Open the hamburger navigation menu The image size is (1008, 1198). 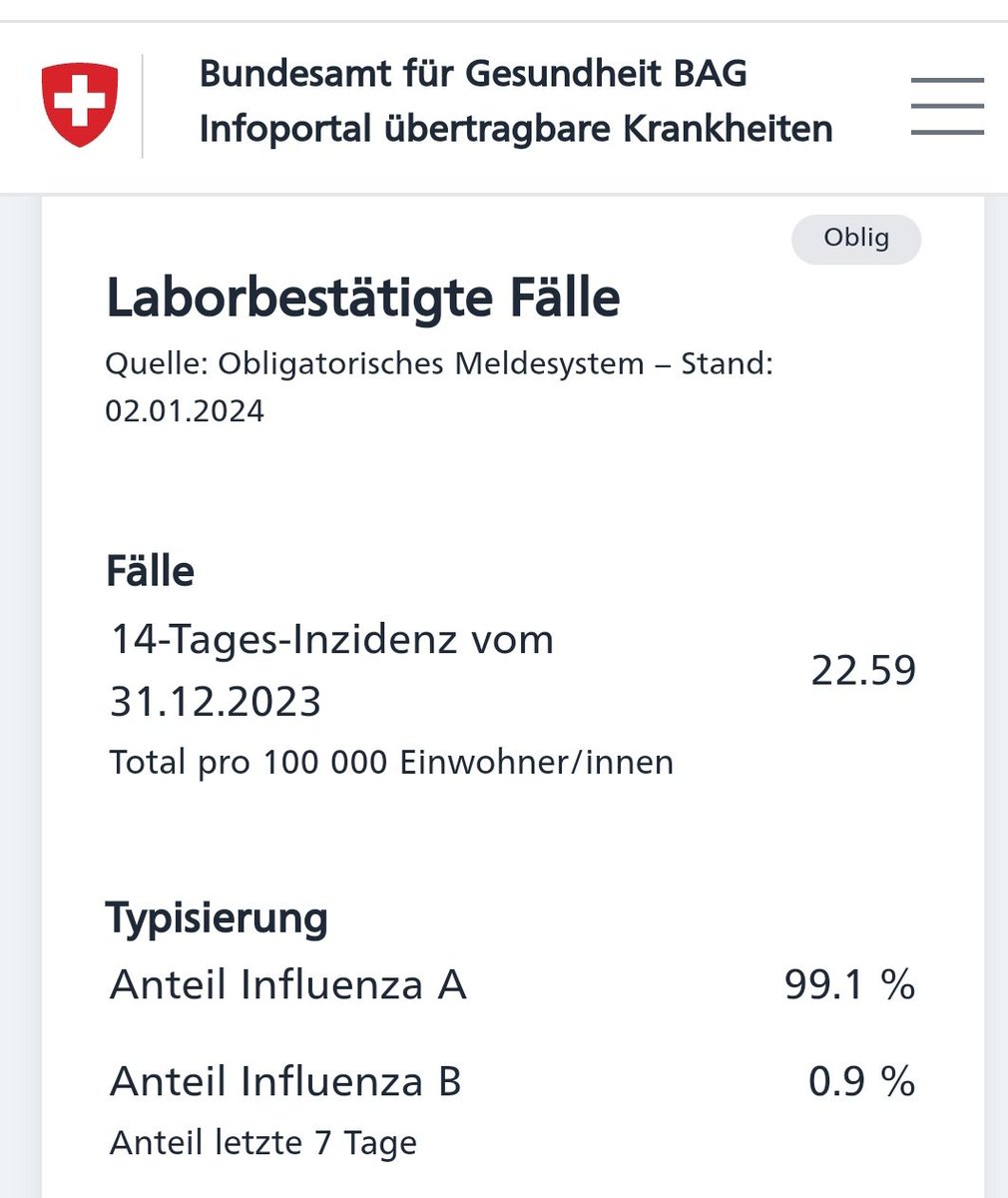coord(947,106)
